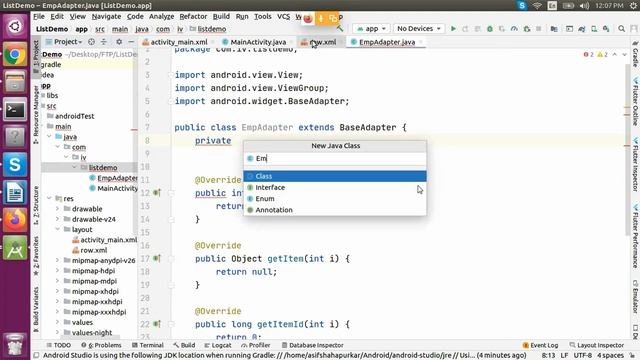Open the AVD Manager icon
Image resolution: width=640 pixels, height=360 pixels.
tap(594, 29)
